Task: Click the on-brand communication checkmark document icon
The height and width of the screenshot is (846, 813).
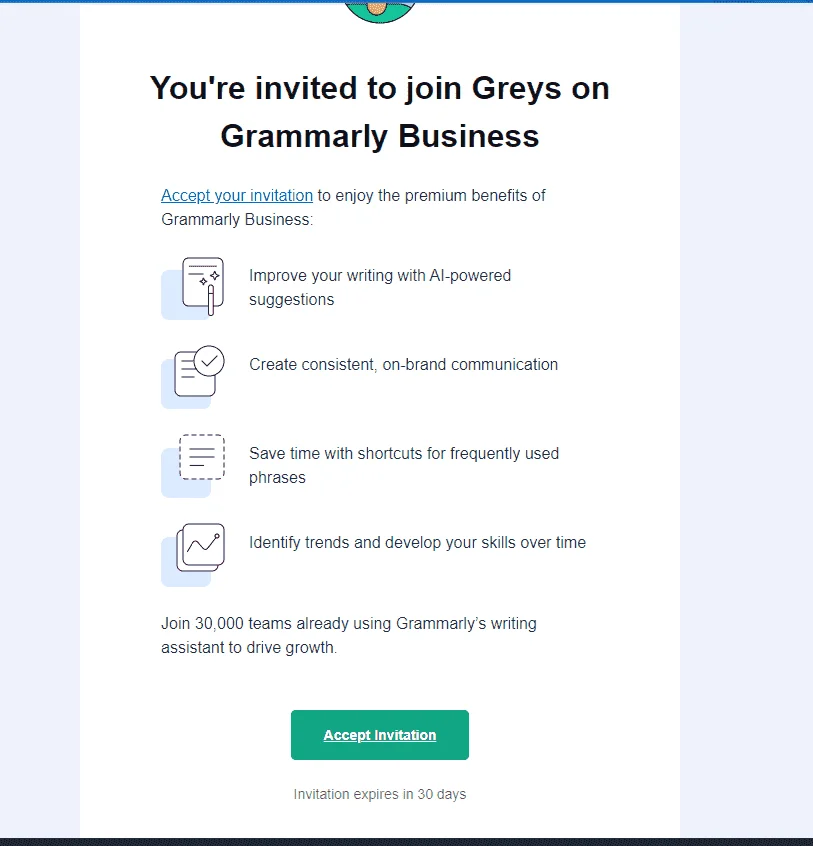Action: (x=193, y=377)
